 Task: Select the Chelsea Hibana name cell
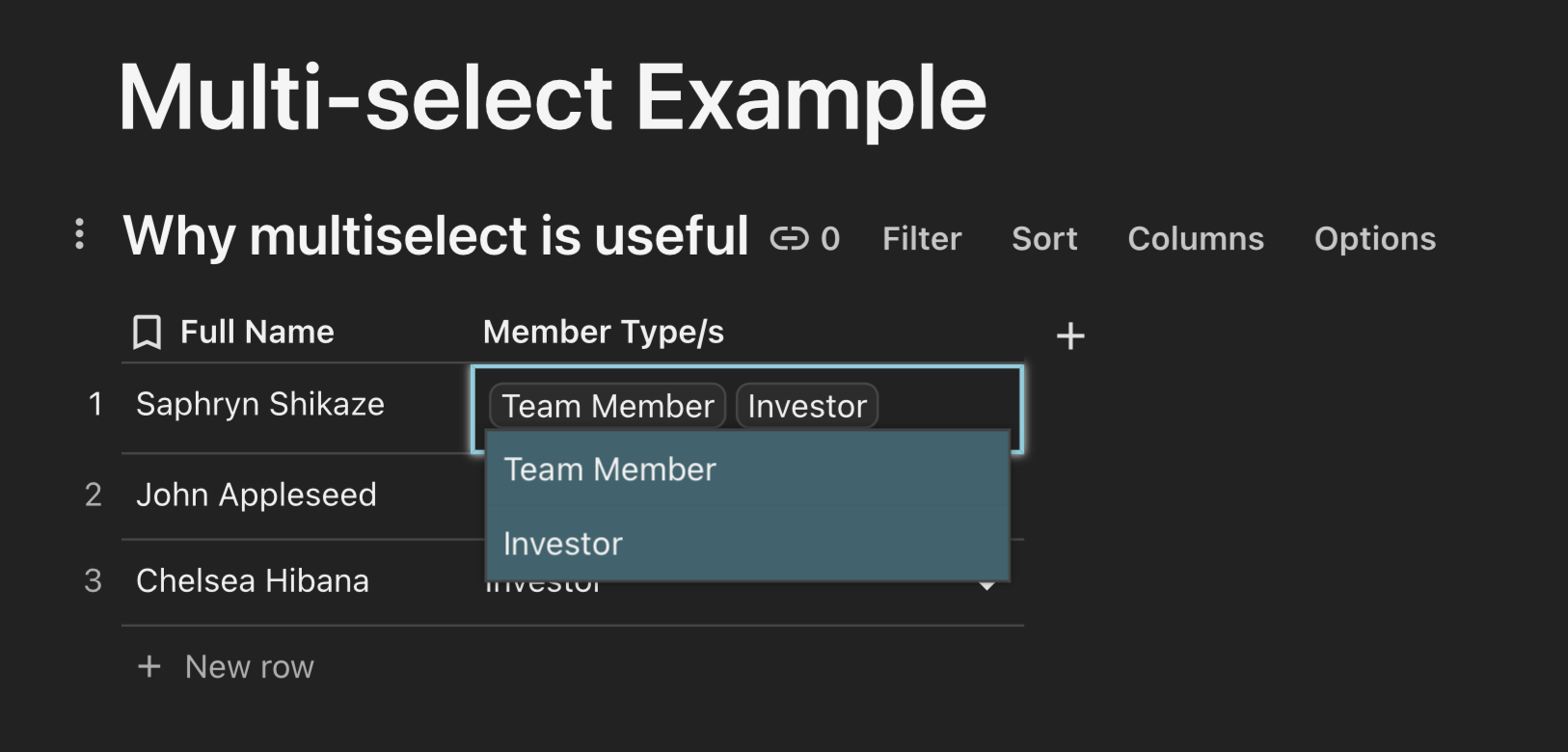(x=253, y=580)
